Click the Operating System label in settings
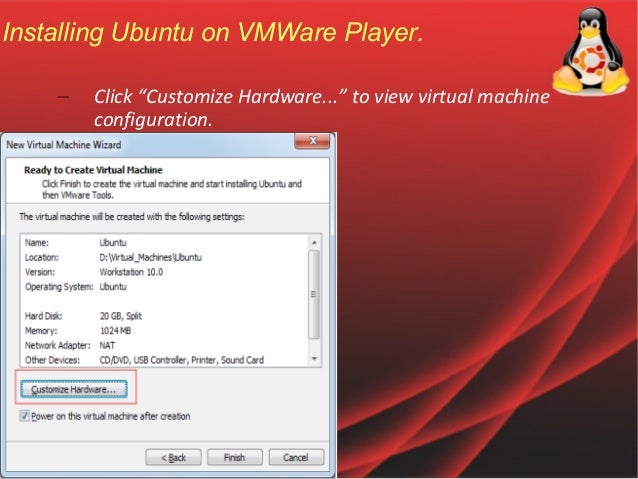 coord(59,287)
